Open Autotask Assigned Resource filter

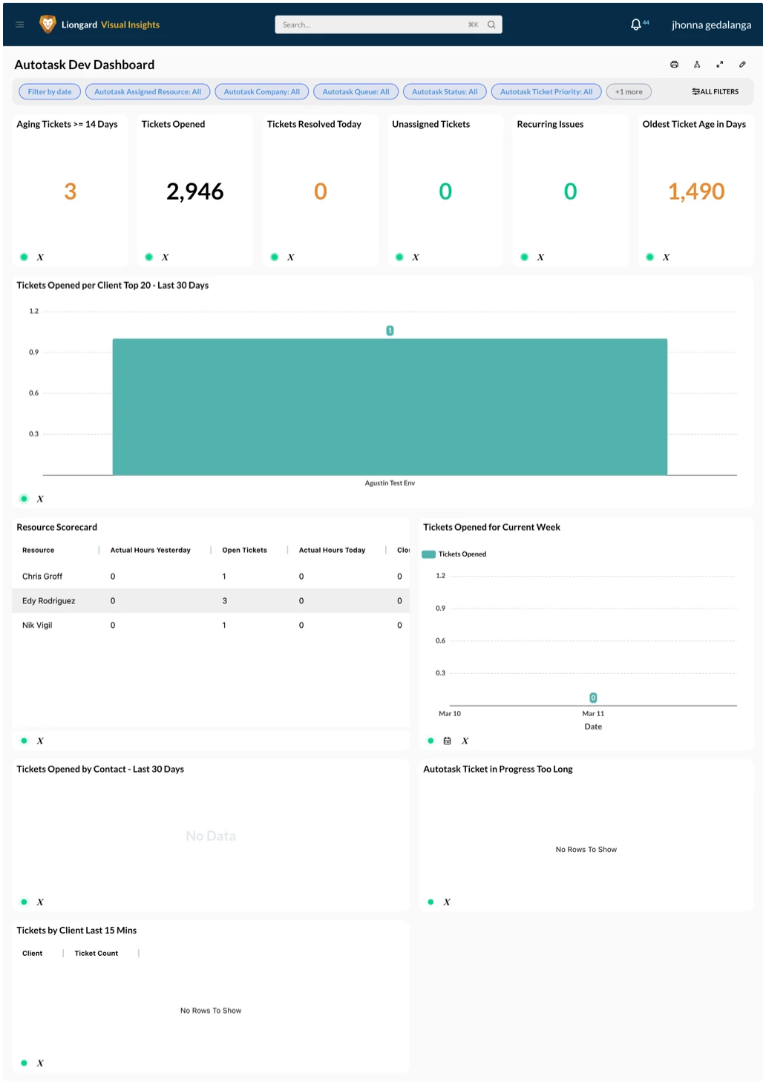pos(148,92)
